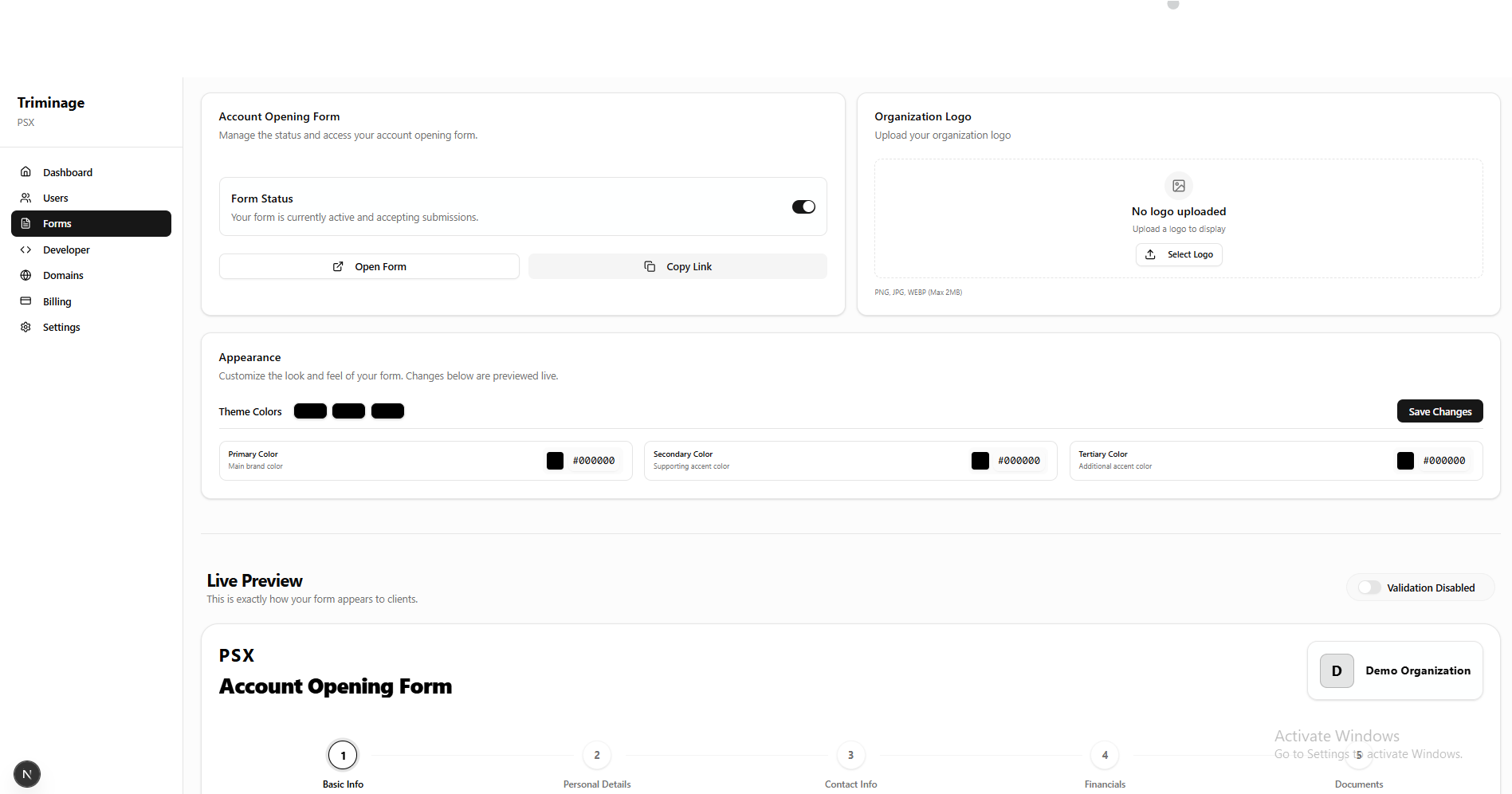The height and width of the screenshot is (794, 1512).
Task: Edit the Secondary Color hex field
Action: pos(1019,461)
